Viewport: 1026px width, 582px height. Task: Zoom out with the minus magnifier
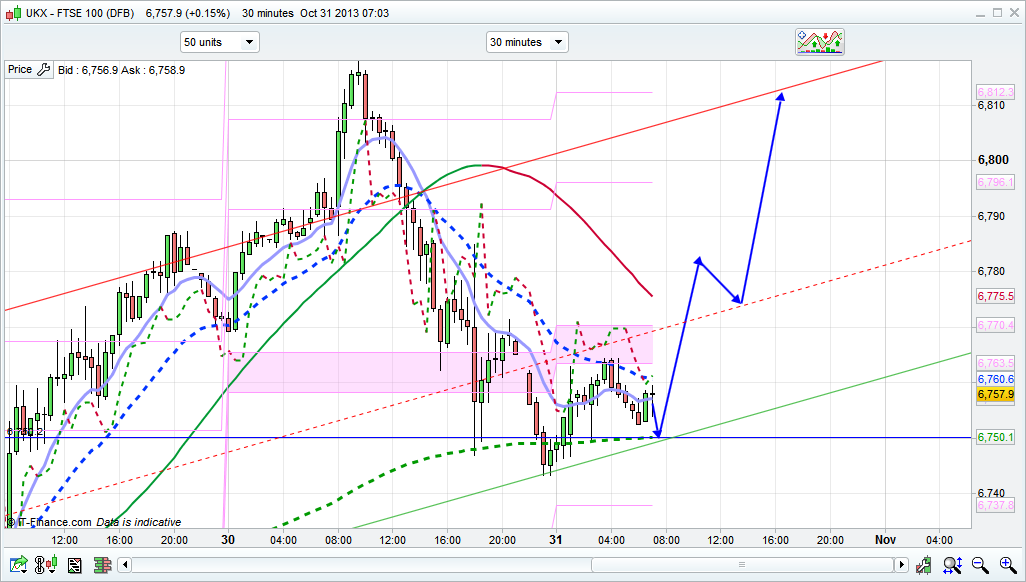coord(981,566)
